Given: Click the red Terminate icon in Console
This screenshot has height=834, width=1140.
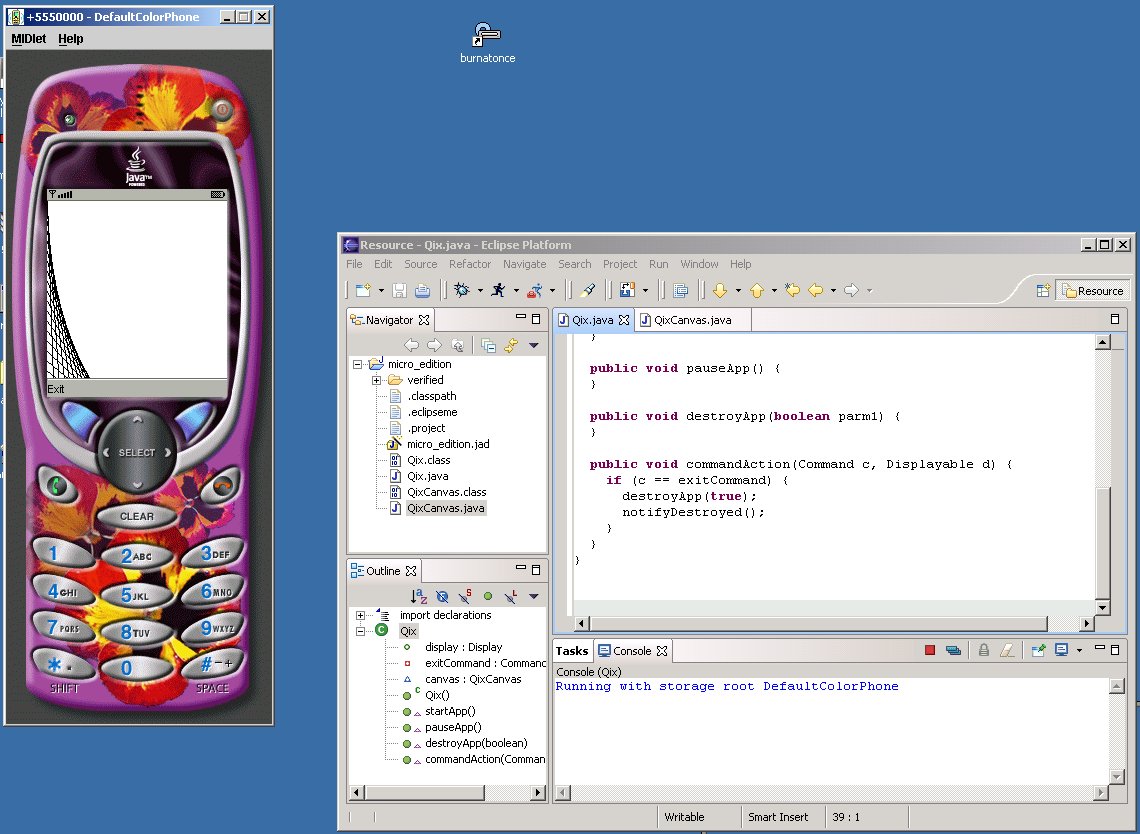Looking at the screenshot, I should (929, 650).
